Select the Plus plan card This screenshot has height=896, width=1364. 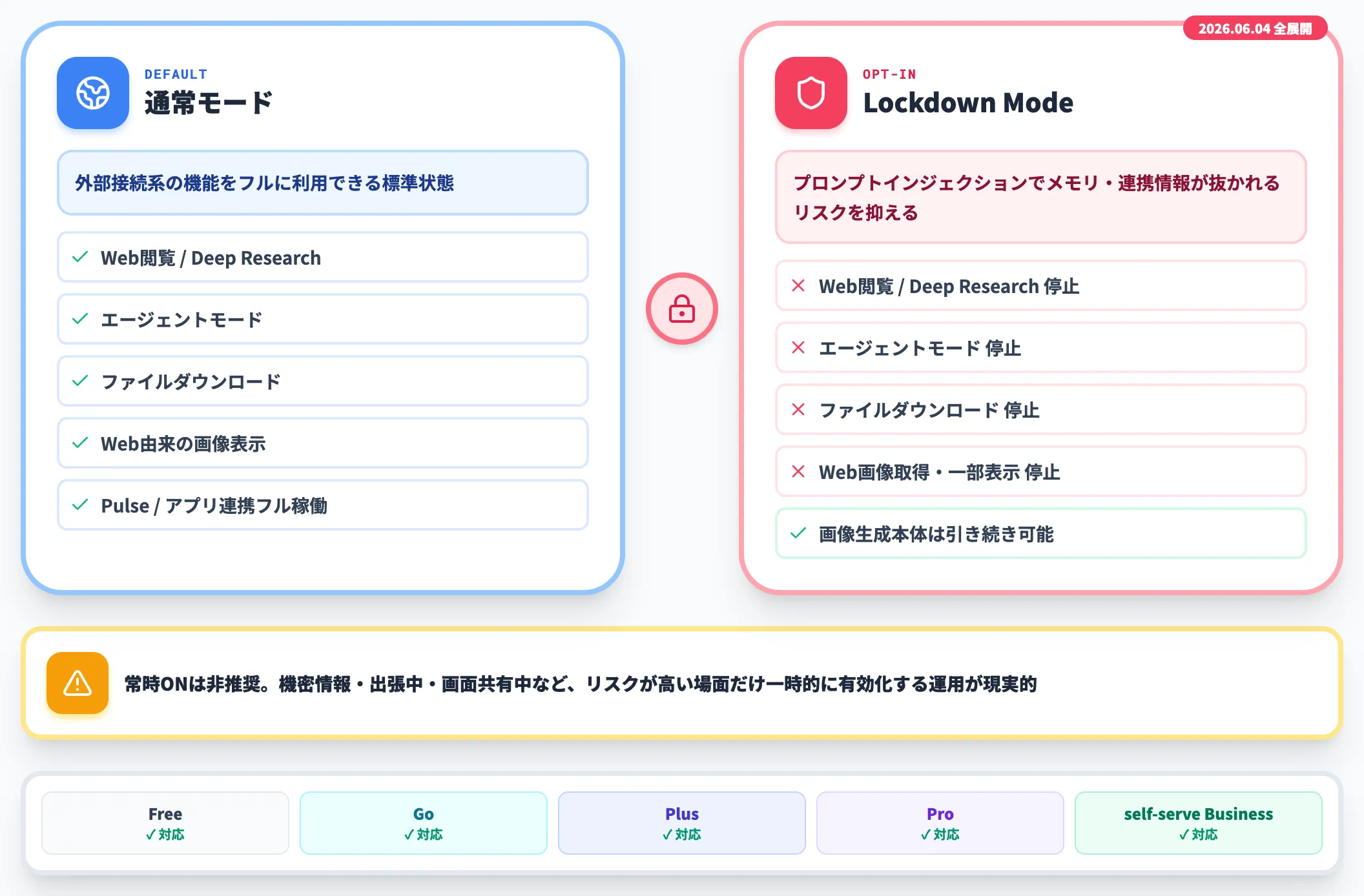click(682, 823)
